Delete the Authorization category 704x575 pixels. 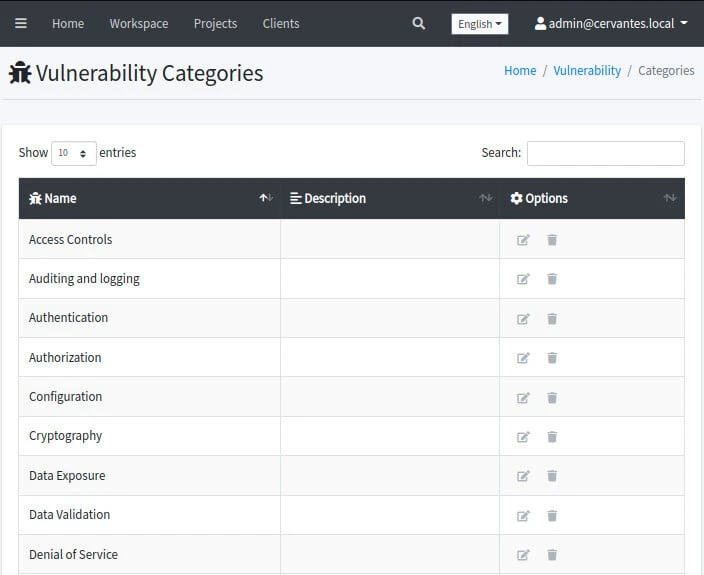point(552,358)
